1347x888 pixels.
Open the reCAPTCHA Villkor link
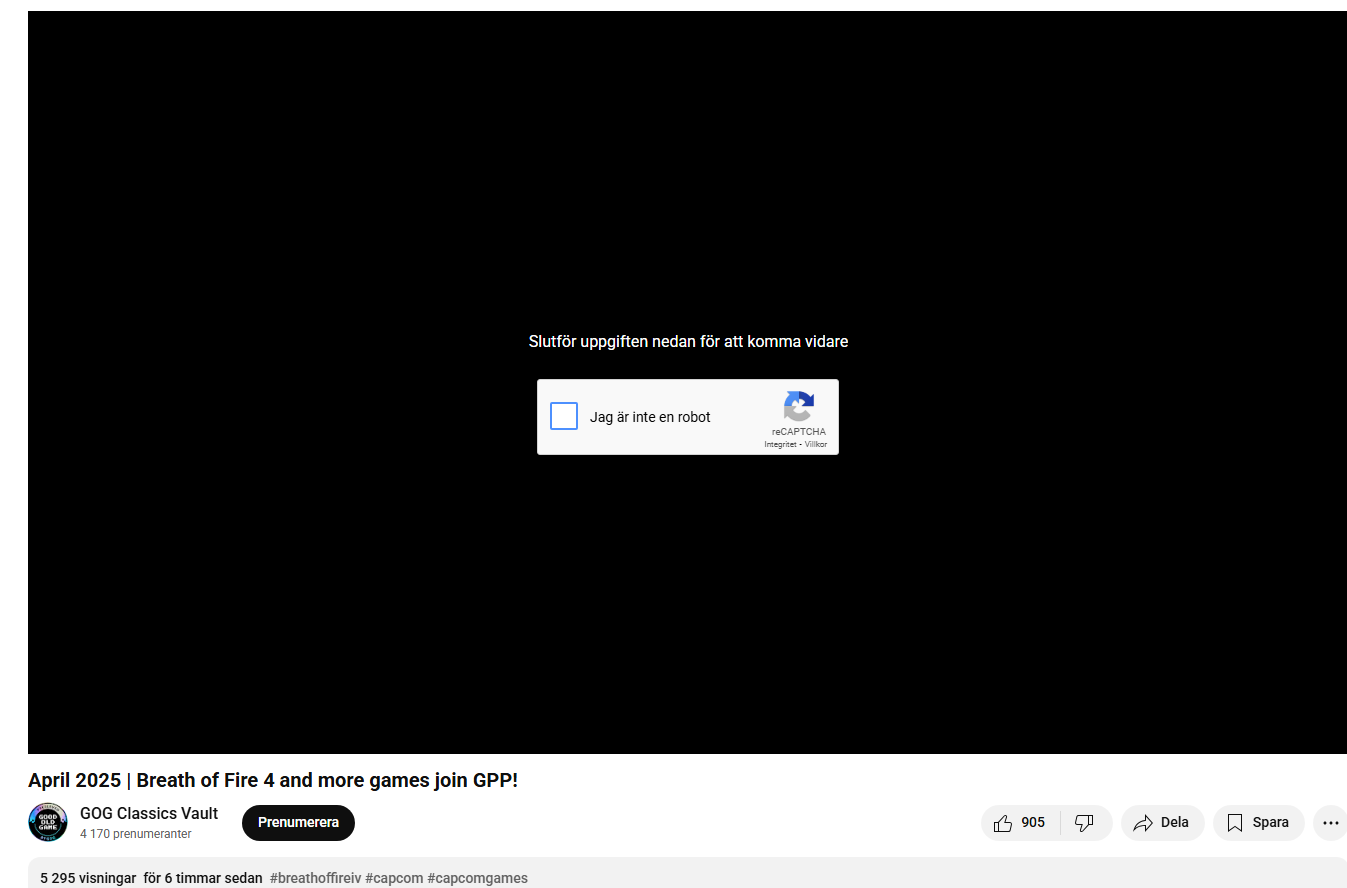(x=816, y=444)
